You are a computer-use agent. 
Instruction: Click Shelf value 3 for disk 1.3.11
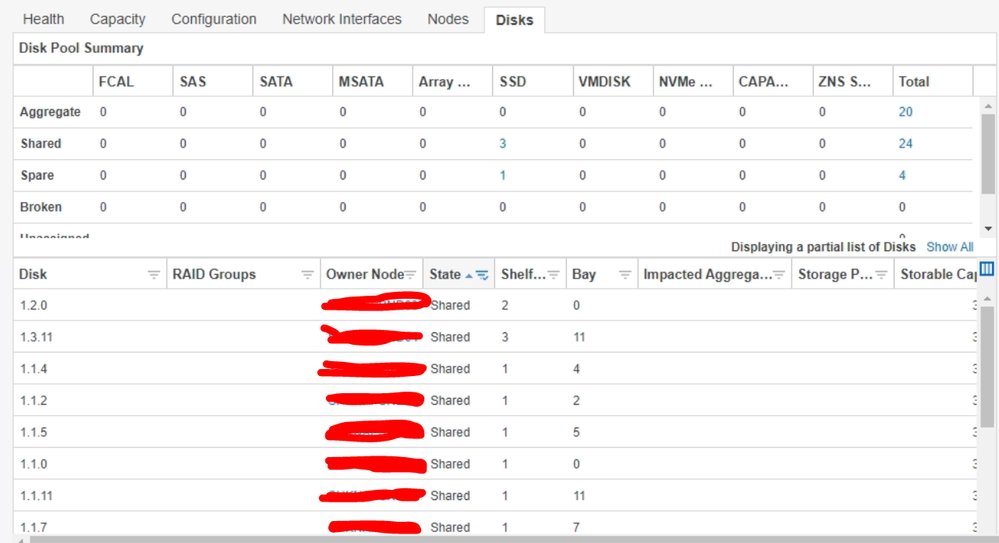505,337
